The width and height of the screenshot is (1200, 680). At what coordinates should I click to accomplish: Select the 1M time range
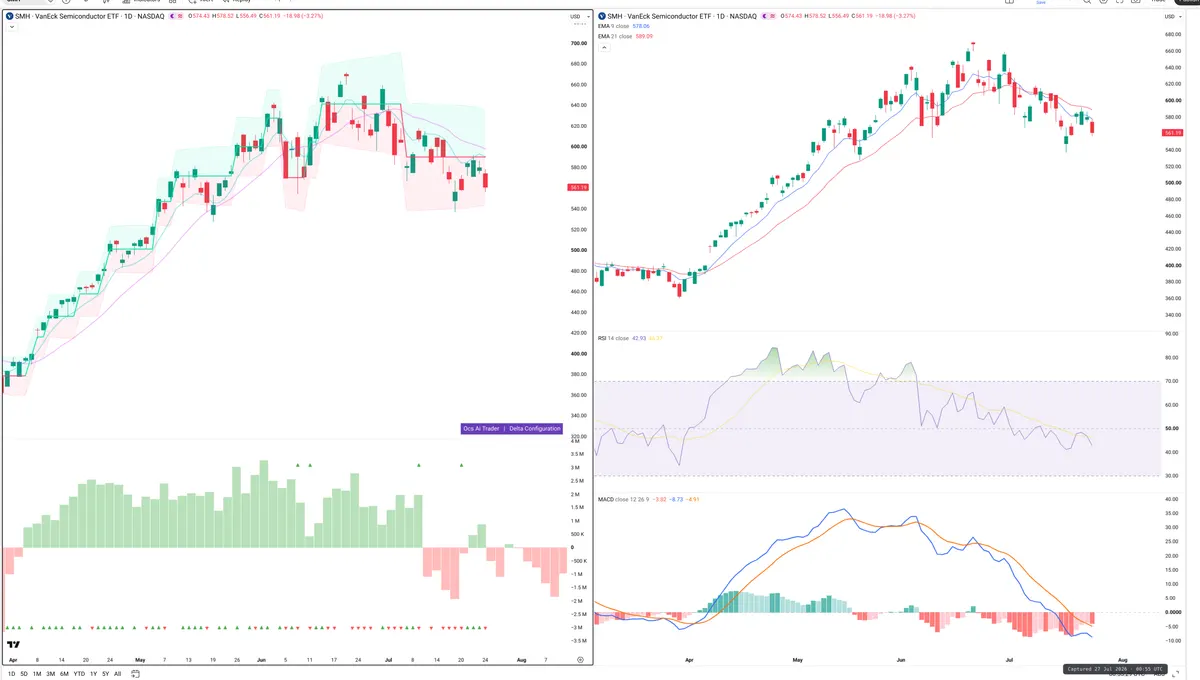click(37, 674)
